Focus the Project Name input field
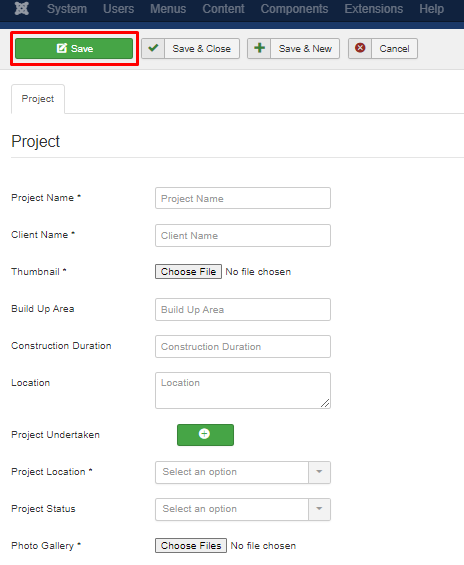 [x=243, y=198]
